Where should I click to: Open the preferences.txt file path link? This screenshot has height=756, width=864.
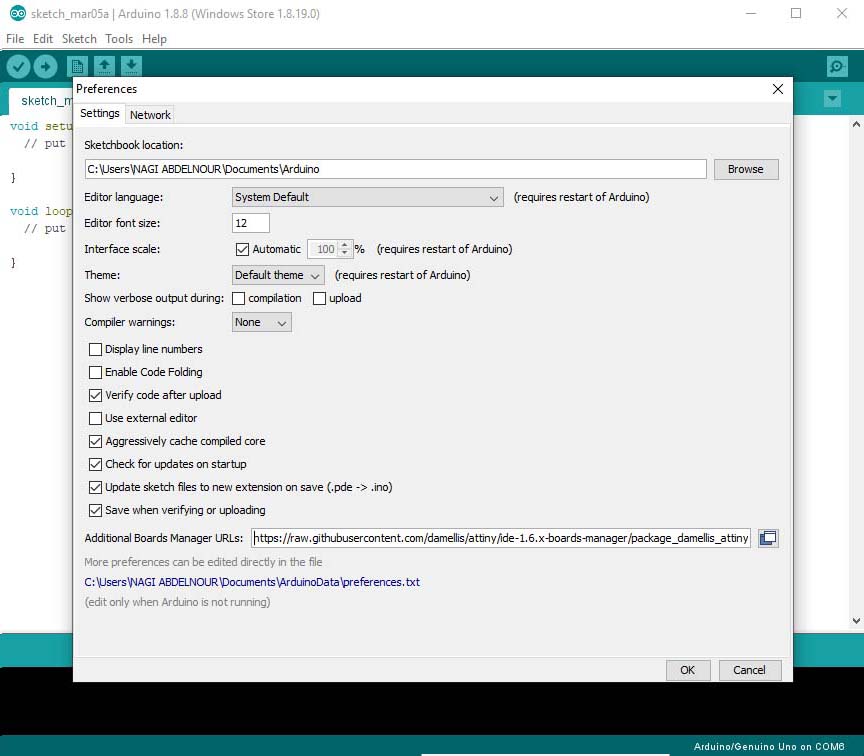(252, 582)
